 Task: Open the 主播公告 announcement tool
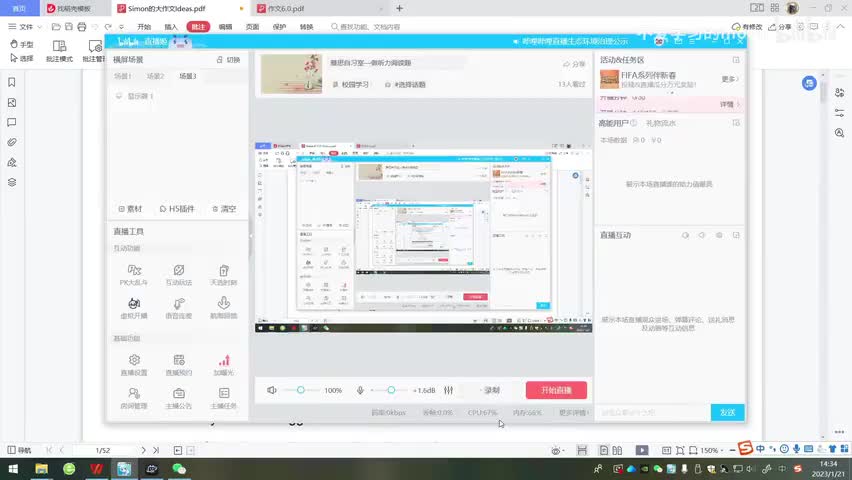179,398
